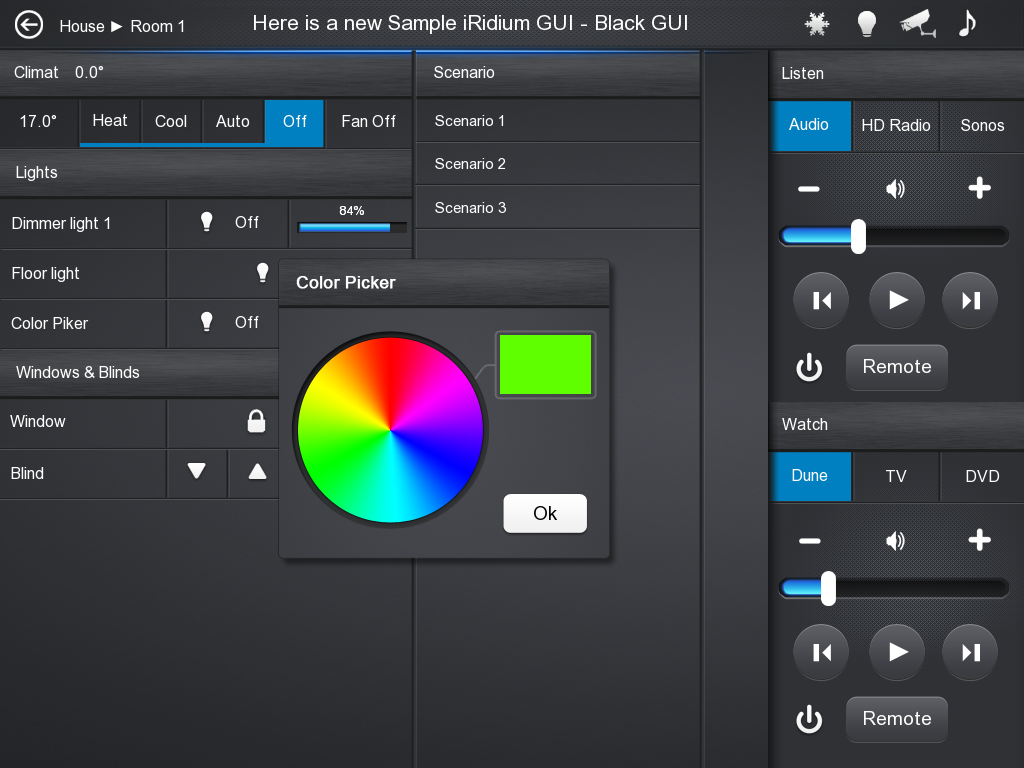Select Heat climate mode
The height and width of the screenshot is (768, 1024).
click(110, 122)
